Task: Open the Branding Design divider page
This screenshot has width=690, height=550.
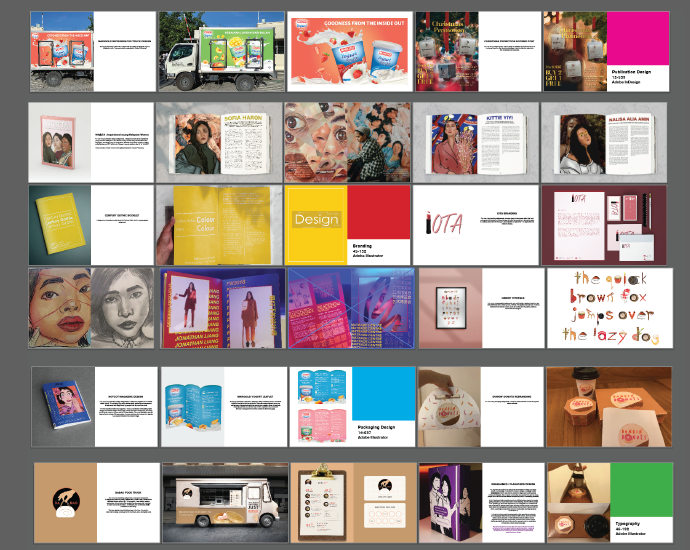Action: click(348, 224)
